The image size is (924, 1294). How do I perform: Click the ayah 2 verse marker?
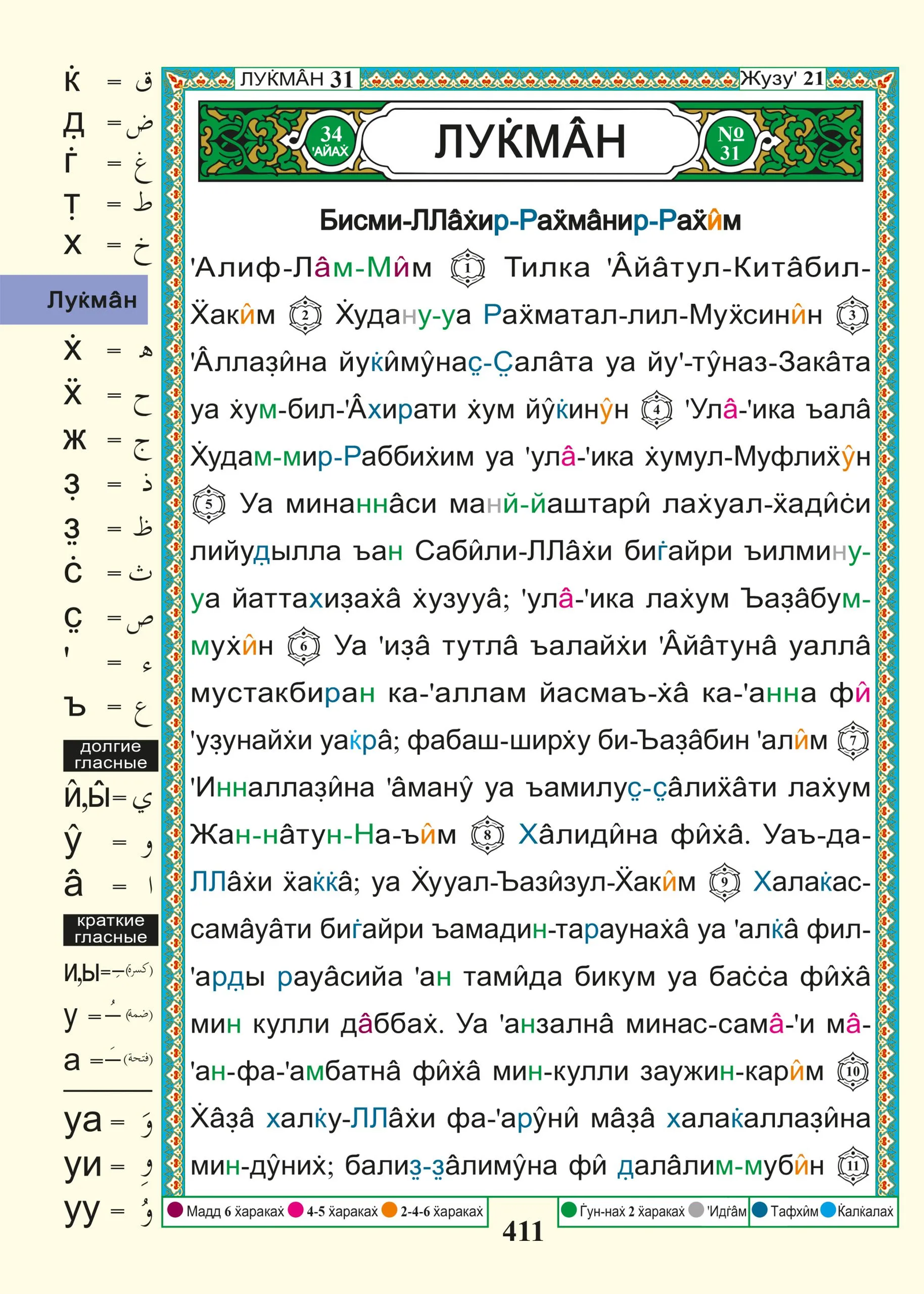click(x=305, y=315)
